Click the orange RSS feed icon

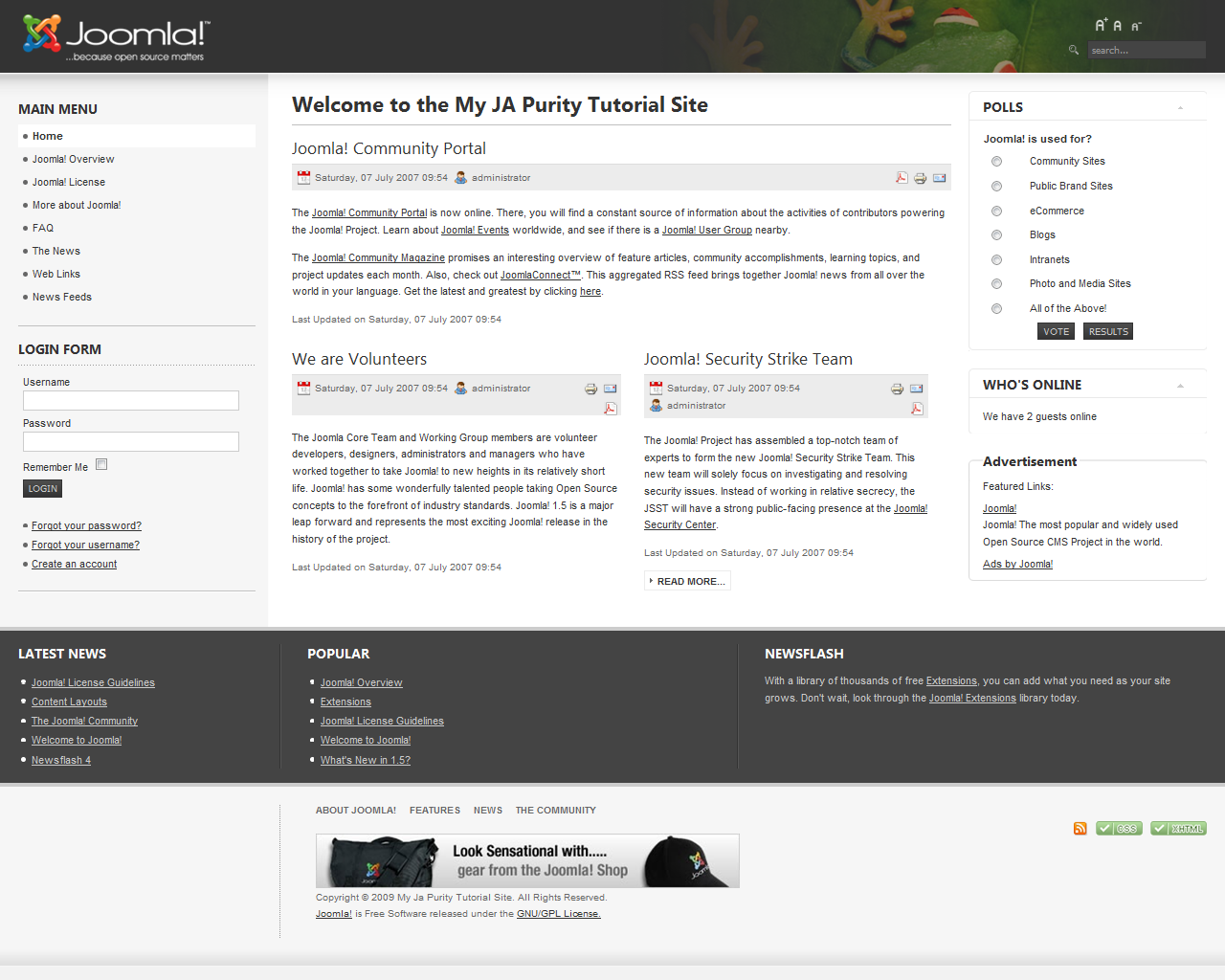pos(1080,829)
